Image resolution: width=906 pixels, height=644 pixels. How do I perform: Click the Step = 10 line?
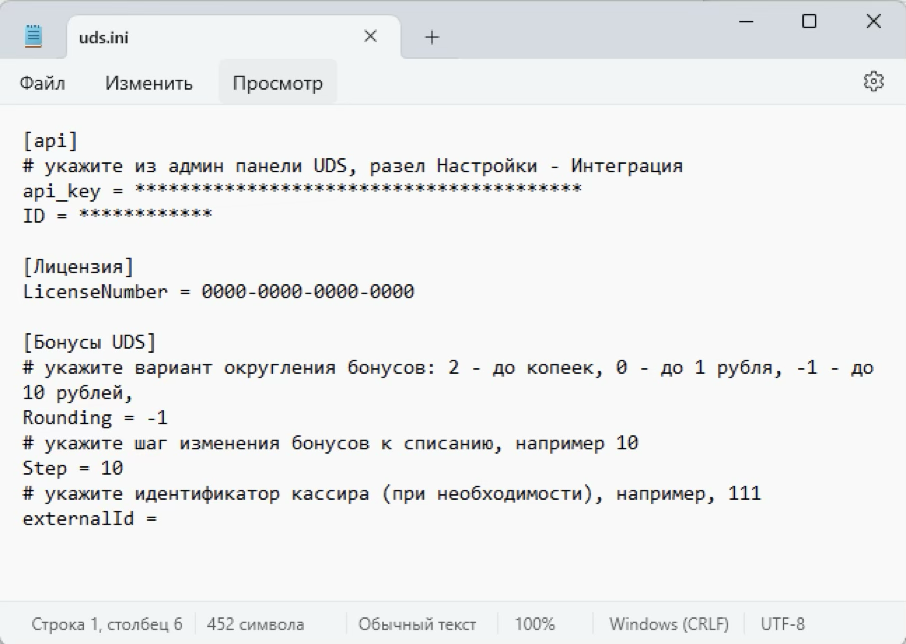[73, 468]
